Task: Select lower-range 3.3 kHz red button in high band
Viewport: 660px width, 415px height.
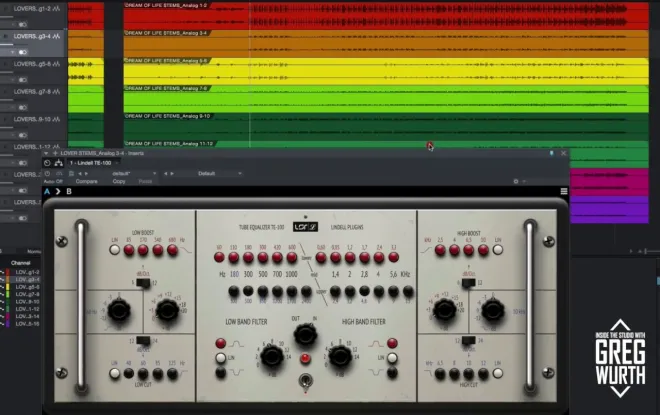Action: point(393,257)
